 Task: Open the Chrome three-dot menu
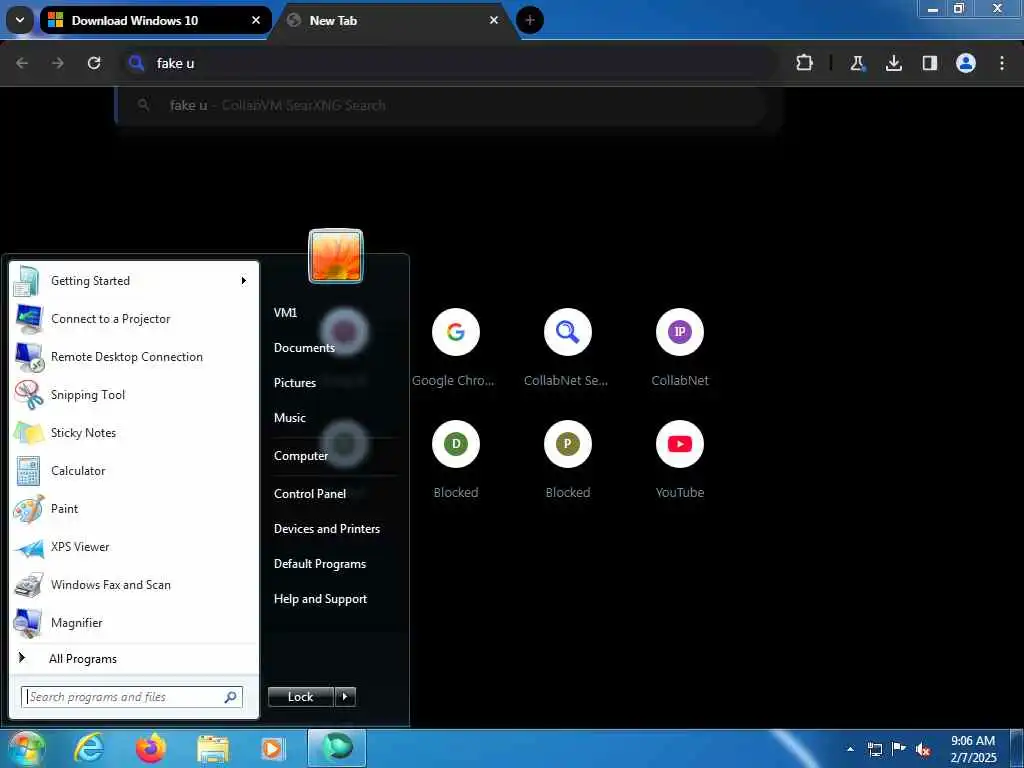pyautogui.click(x=1002, y=63)
